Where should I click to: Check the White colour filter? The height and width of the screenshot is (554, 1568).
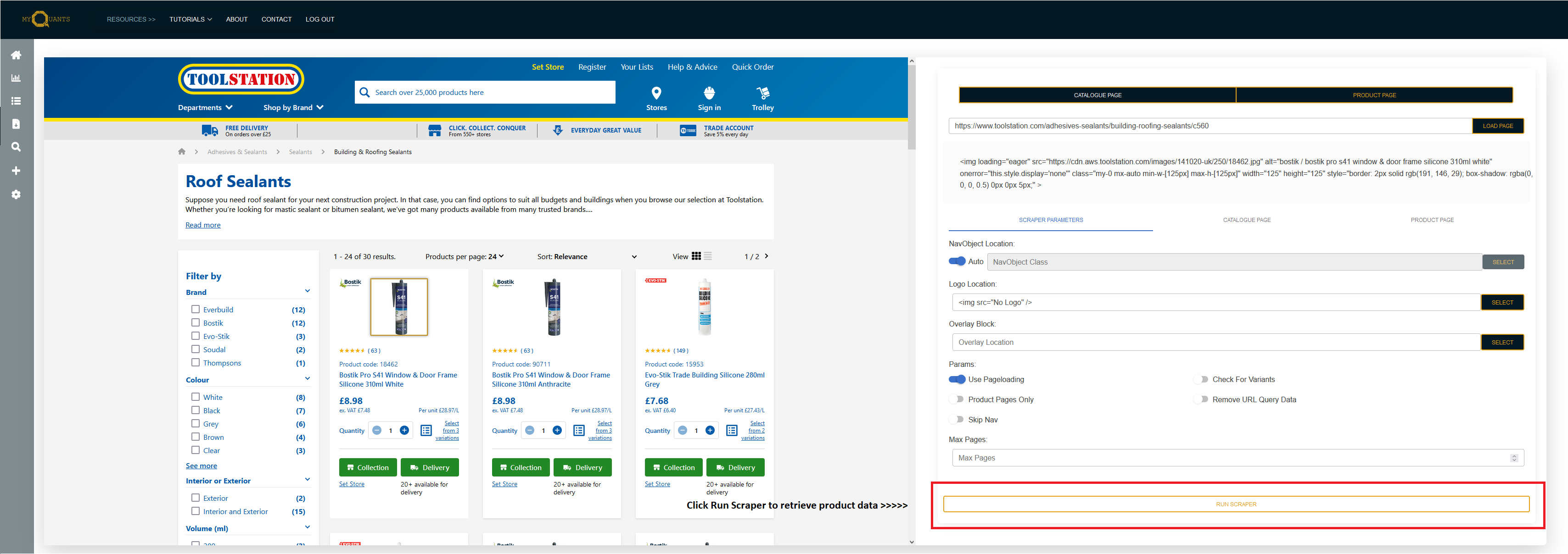pos(196,397)
